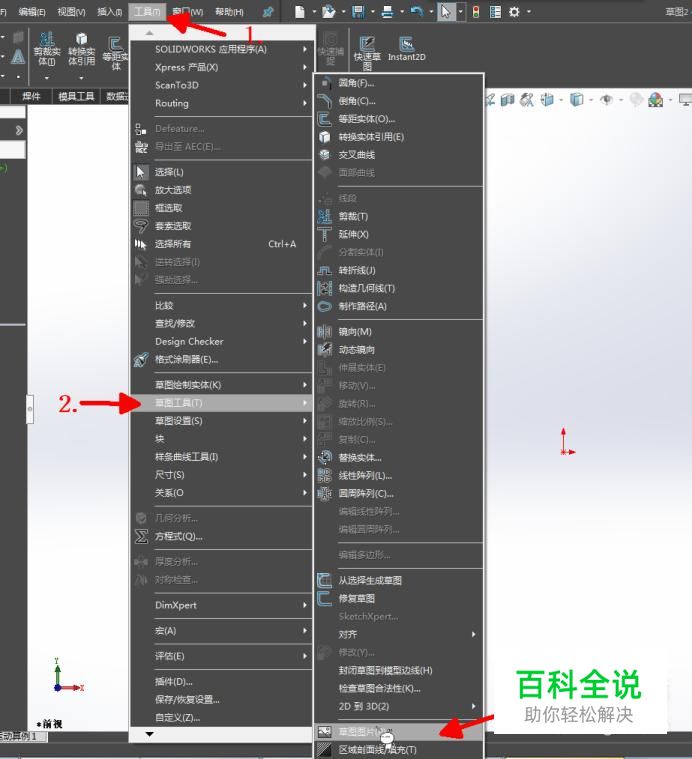Click the Open file icon
The width and height of the screenshot is (692, 759).
(x=329, y=12)
